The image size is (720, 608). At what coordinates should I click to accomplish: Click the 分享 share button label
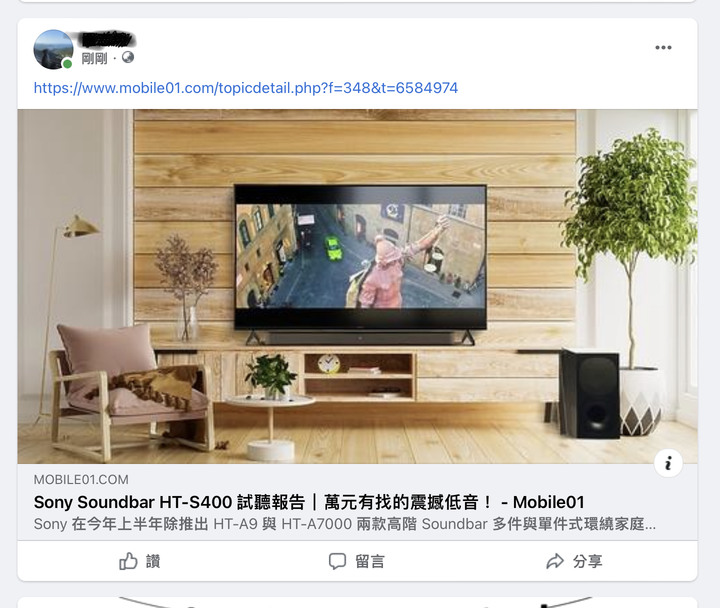point(587,561)
